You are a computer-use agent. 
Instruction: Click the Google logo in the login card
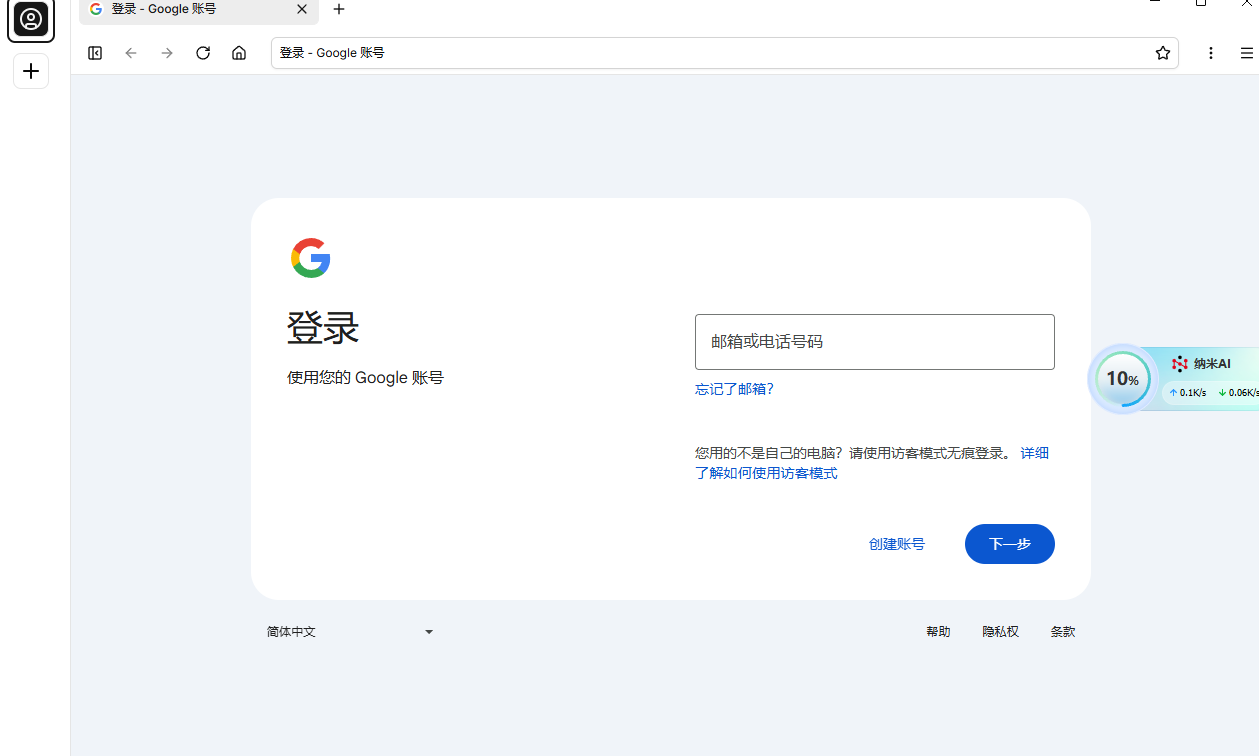coord(311,258)
